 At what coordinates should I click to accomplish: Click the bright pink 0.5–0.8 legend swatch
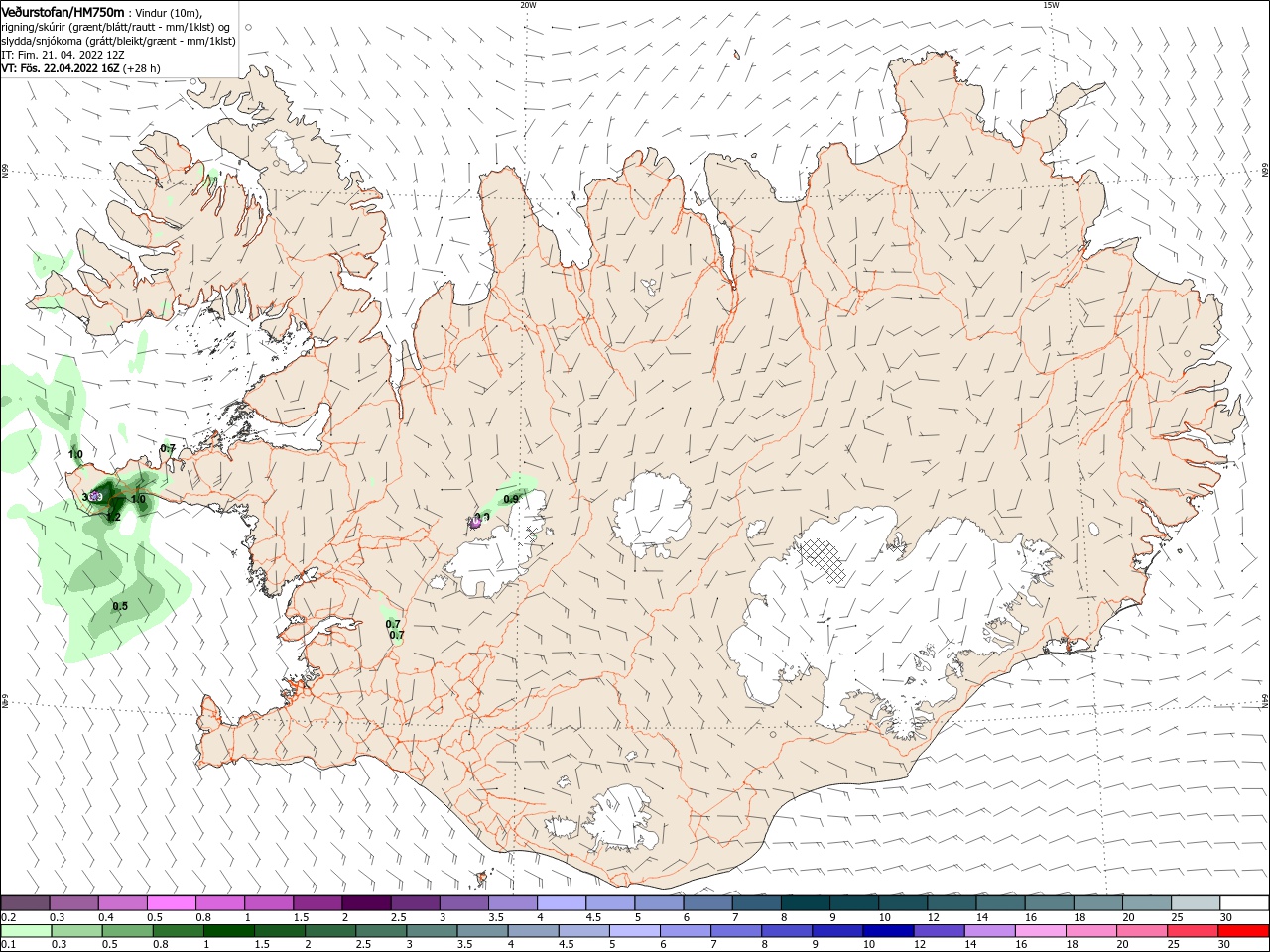point(171,903)
